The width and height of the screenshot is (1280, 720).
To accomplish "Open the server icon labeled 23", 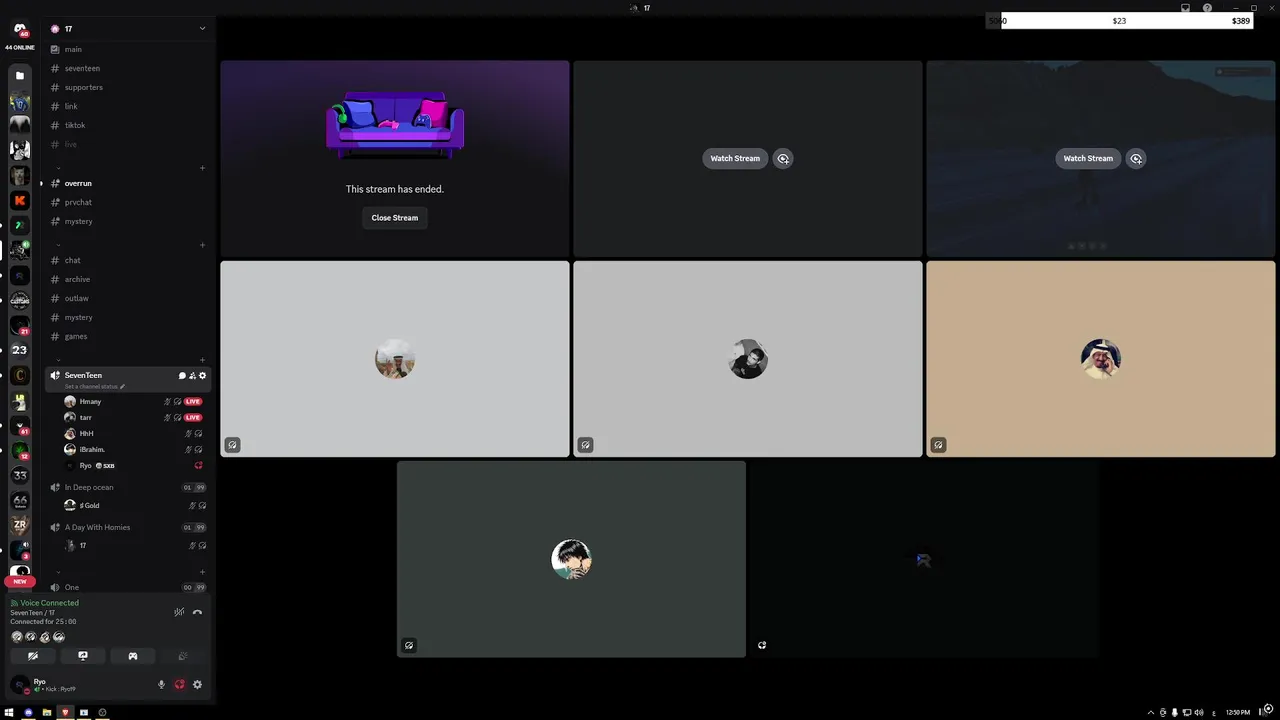I will [x=19, y=350].
